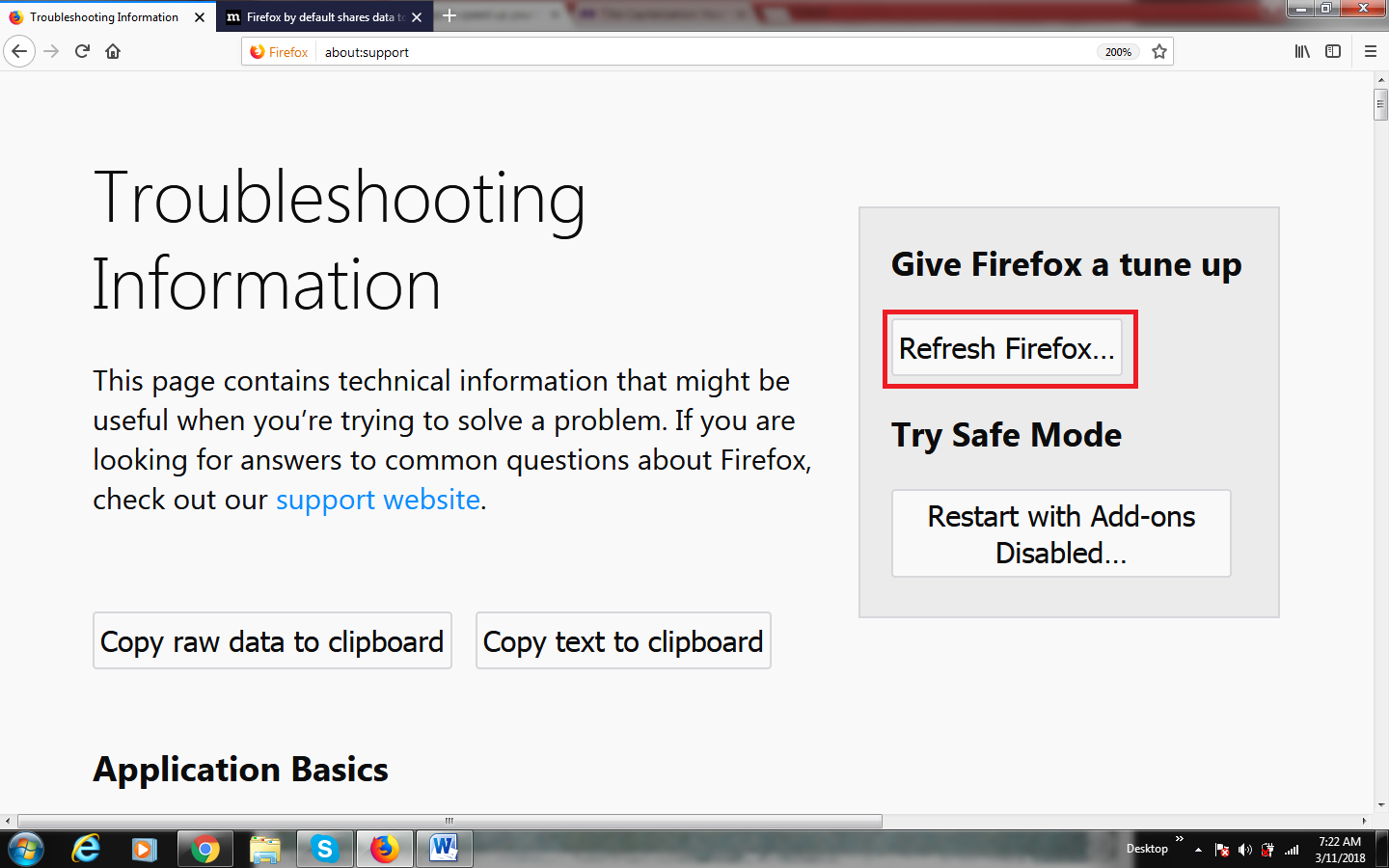This screenshot has width=1389, height=868.
Task: Copy raw data to clipboard
Action: point(272,640)
